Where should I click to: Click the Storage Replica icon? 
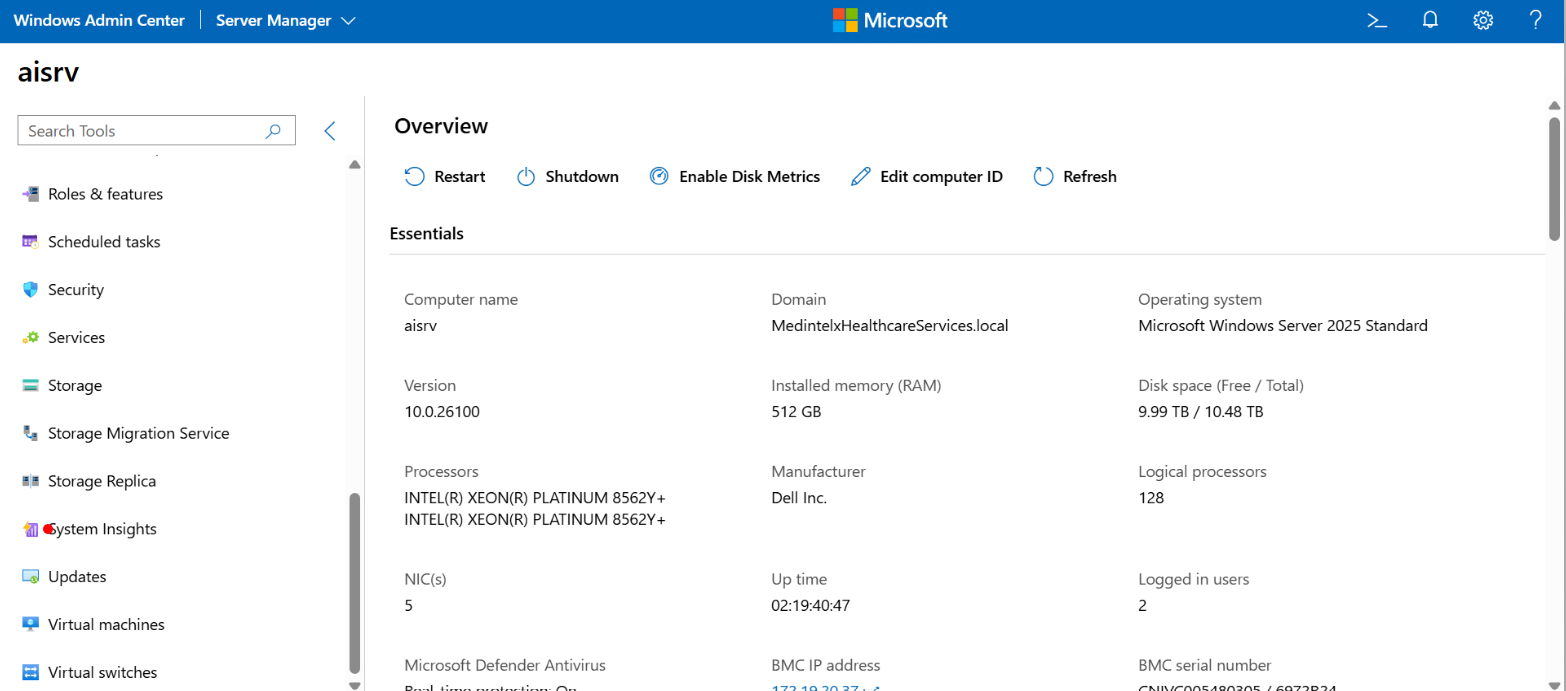[x=30, y=481]
